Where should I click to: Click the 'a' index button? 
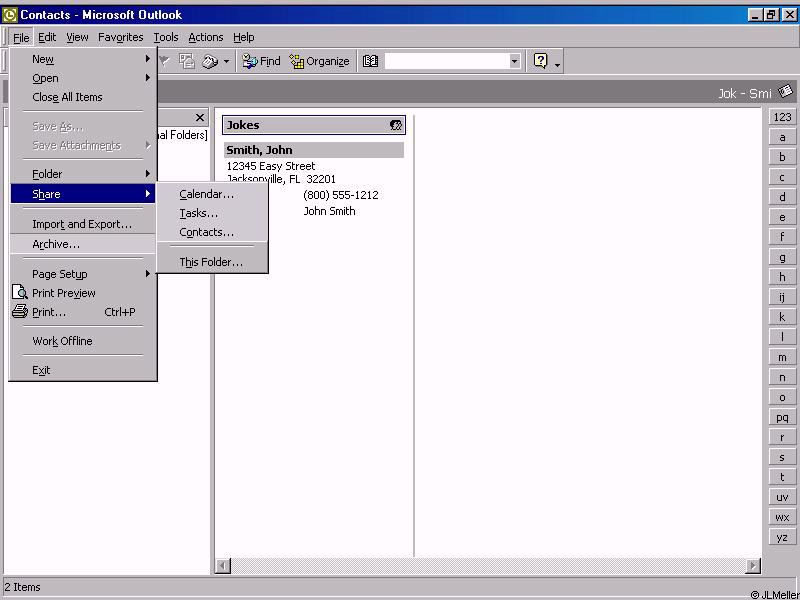click(x=782, y=137)
